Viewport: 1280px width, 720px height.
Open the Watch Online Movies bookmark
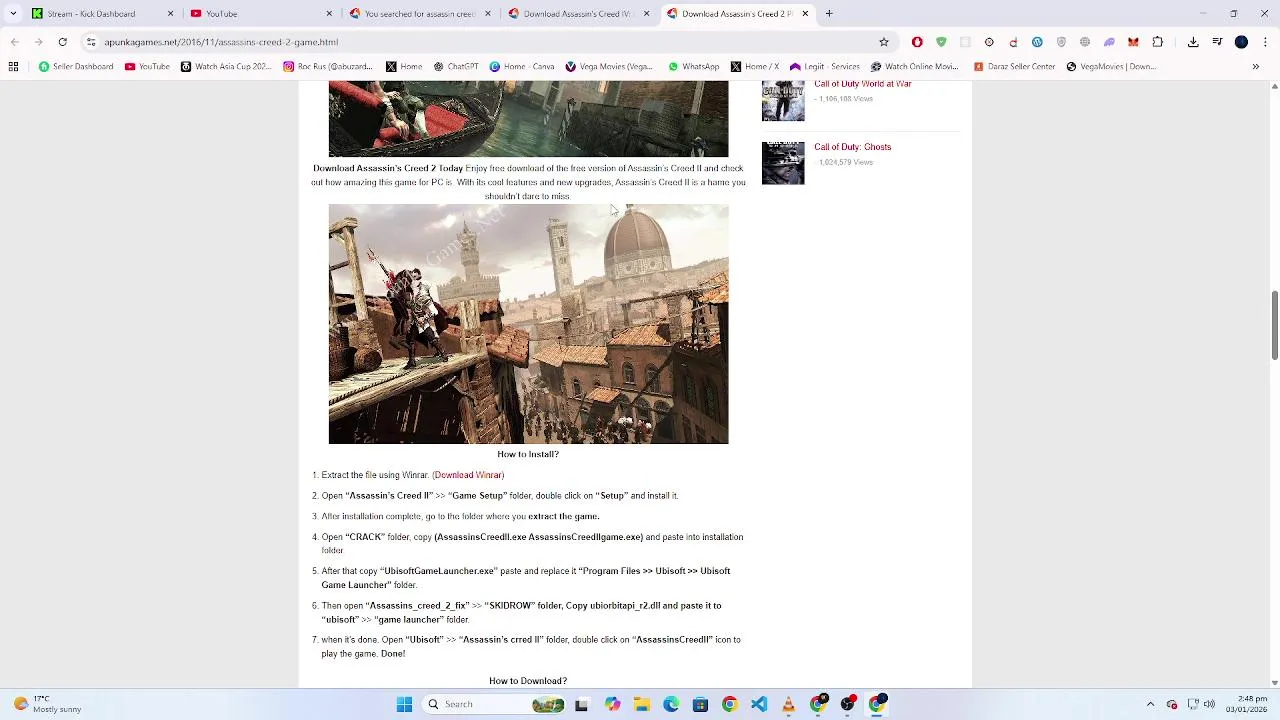914,67
